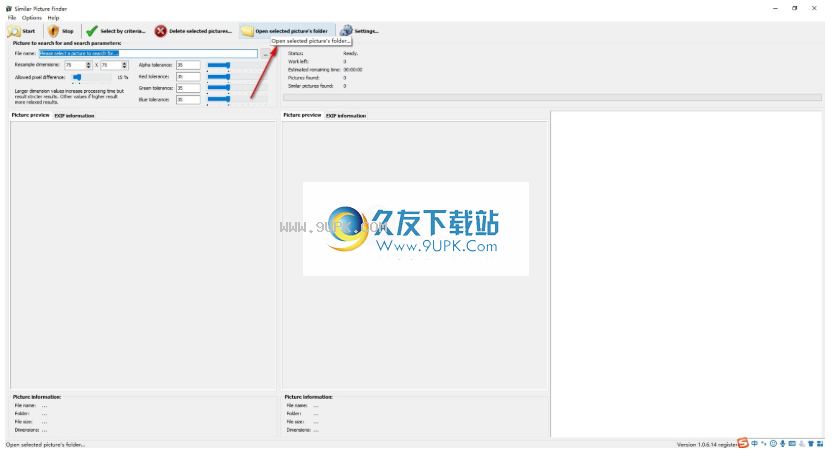Image resolution: width=832 pixels, height=459 pixels.
Task: Open the Settings toolbar button
Action: [x=359, y=31]
